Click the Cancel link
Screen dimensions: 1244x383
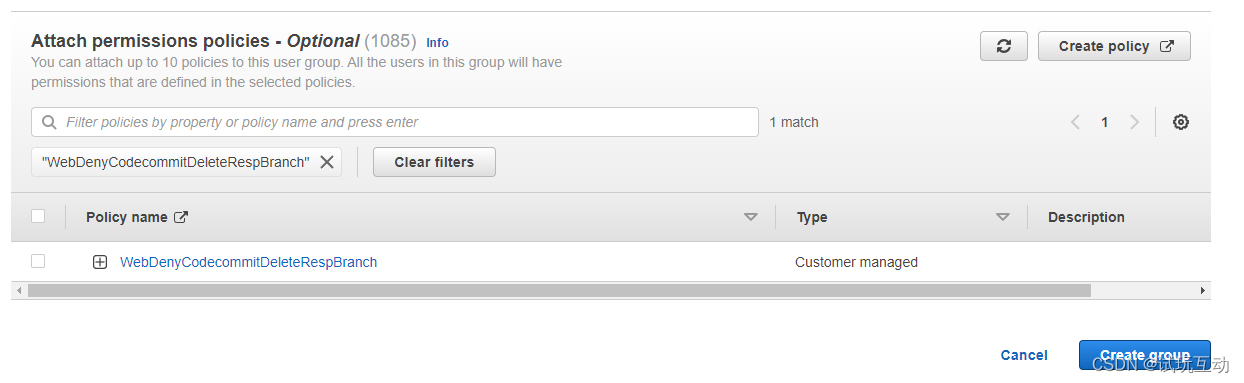click(1024, 355)
